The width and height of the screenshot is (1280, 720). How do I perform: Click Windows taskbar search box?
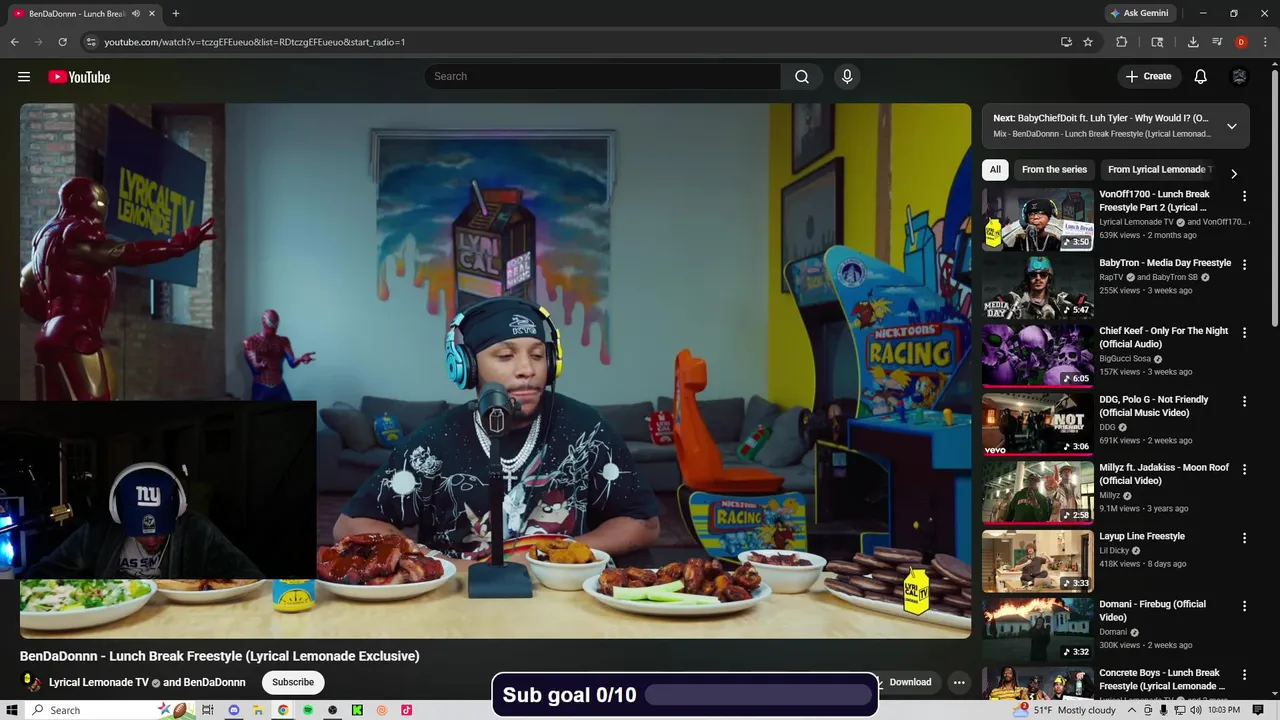(x=112, y=710)
